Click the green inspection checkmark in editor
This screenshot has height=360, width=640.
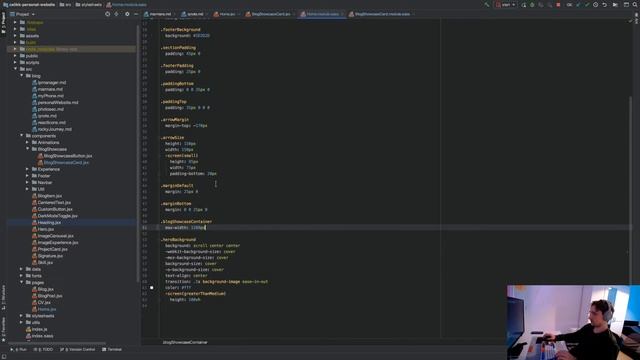(x=630, y=21)
